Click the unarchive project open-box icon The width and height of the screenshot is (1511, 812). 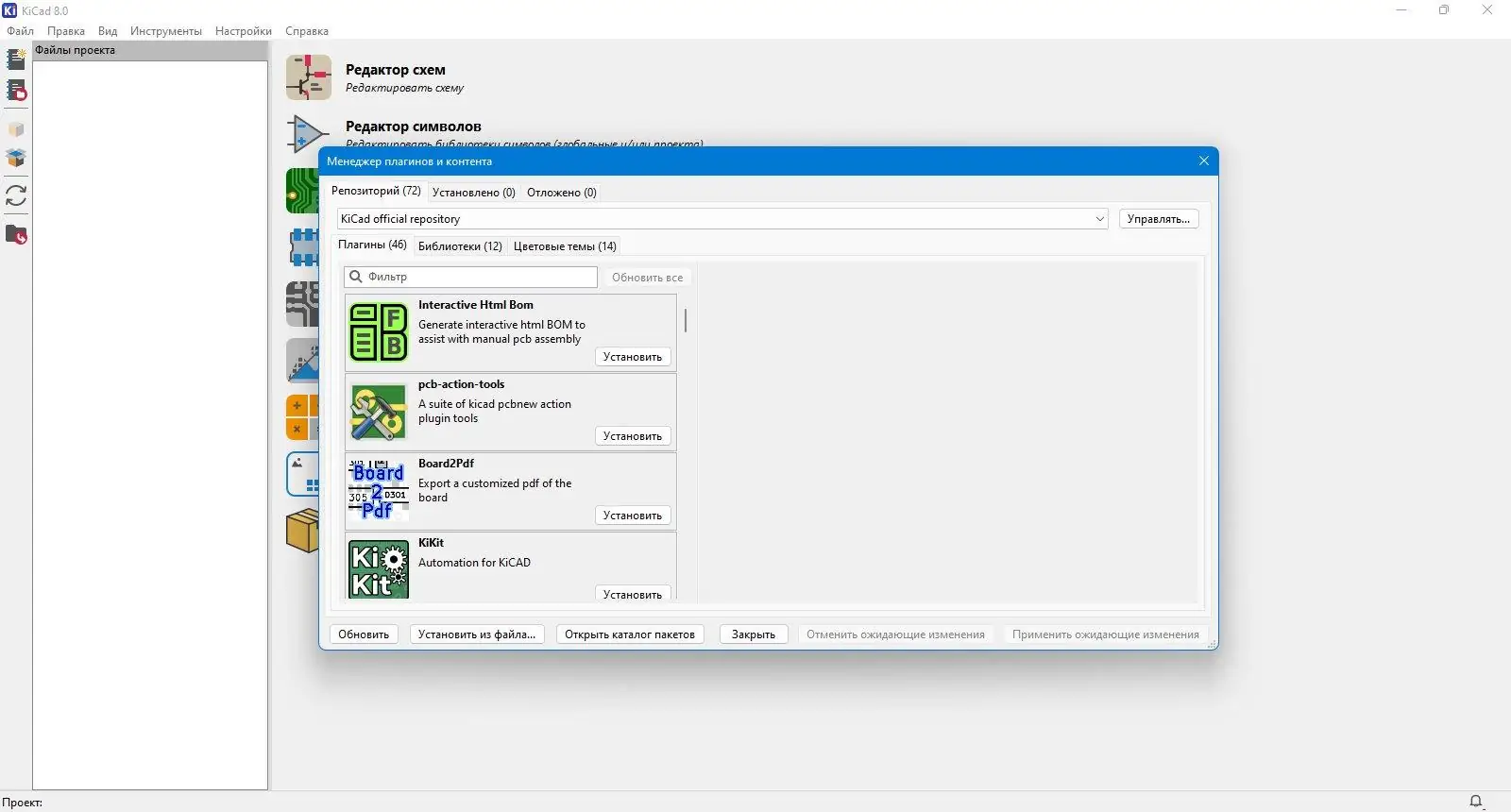click(16, 158)
